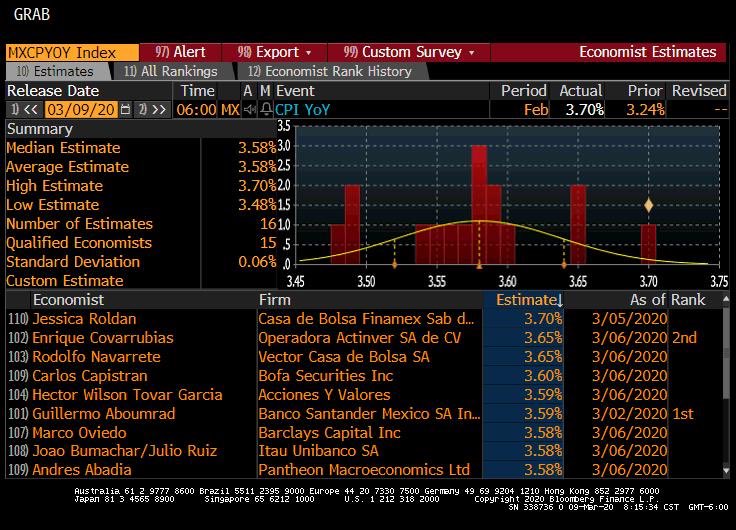Screen dimensions: 736x530
Task: Click scrollbar up arrow in economist list
Action: 726,299
